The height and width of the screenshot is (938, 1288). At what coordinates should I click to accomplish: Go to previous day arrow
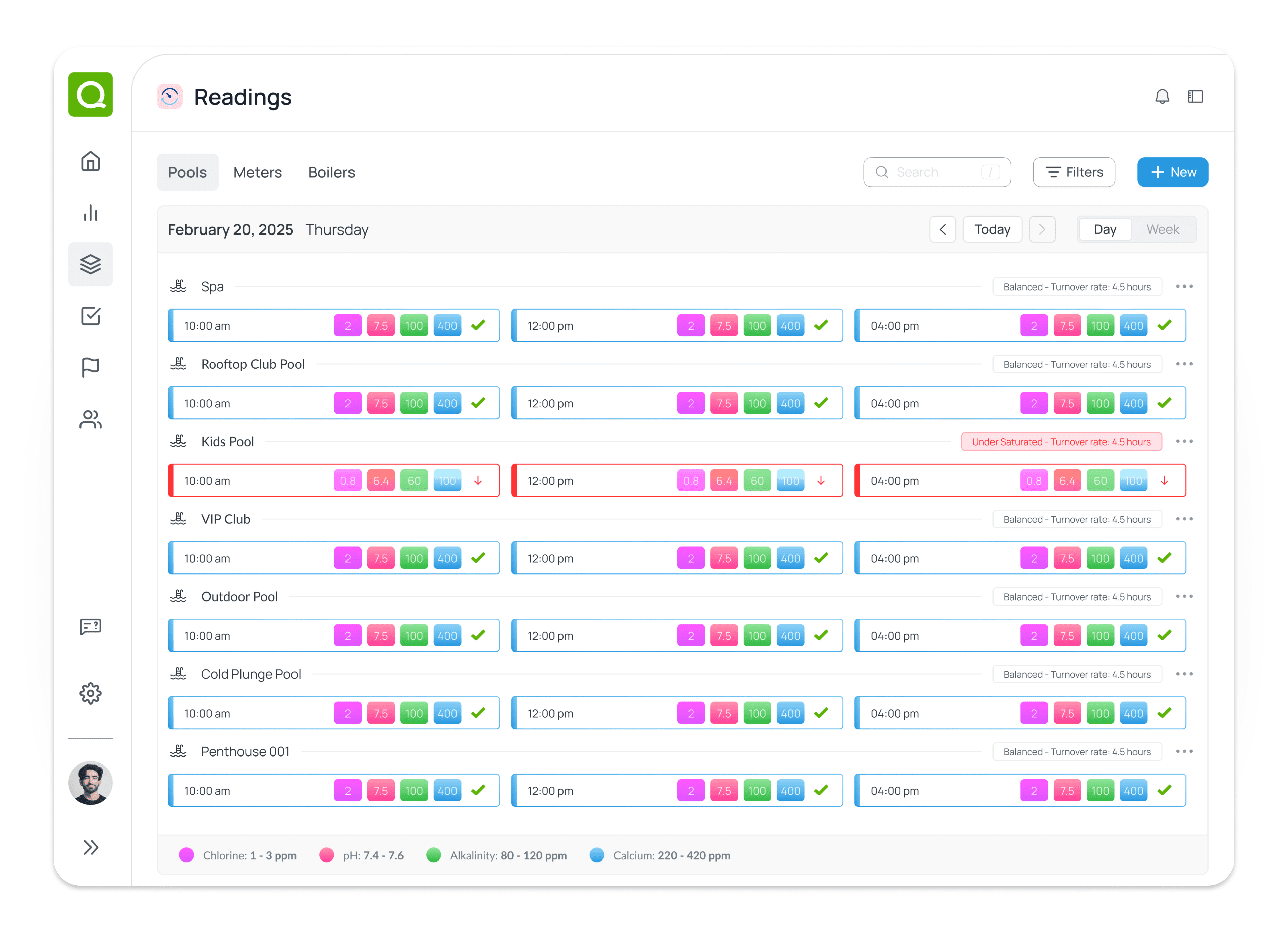943,229
